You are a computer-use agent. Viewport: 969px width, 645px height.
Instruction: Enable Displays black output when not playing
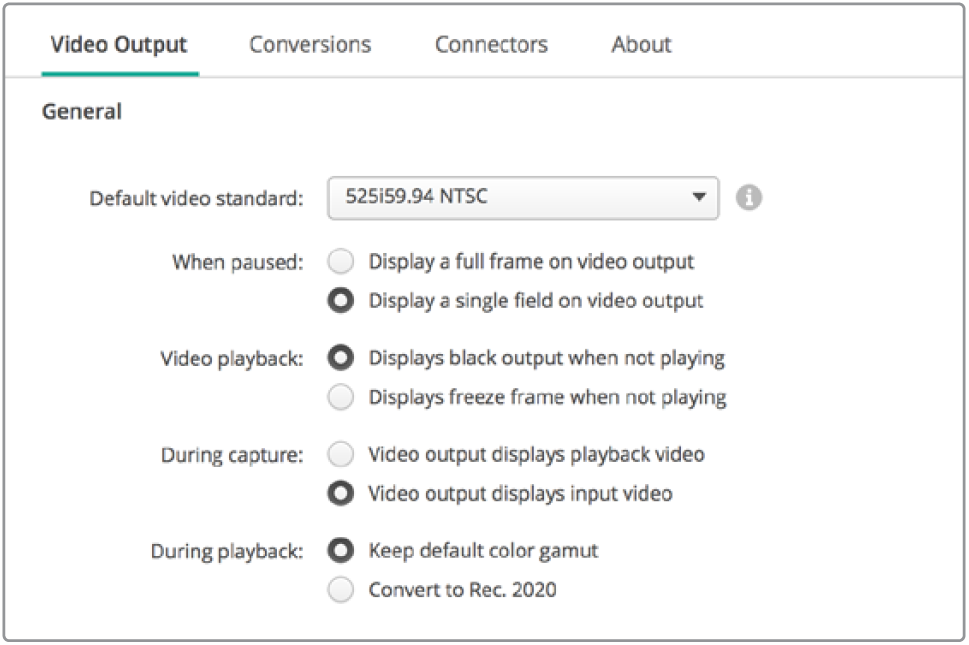(x=341, y=358)
